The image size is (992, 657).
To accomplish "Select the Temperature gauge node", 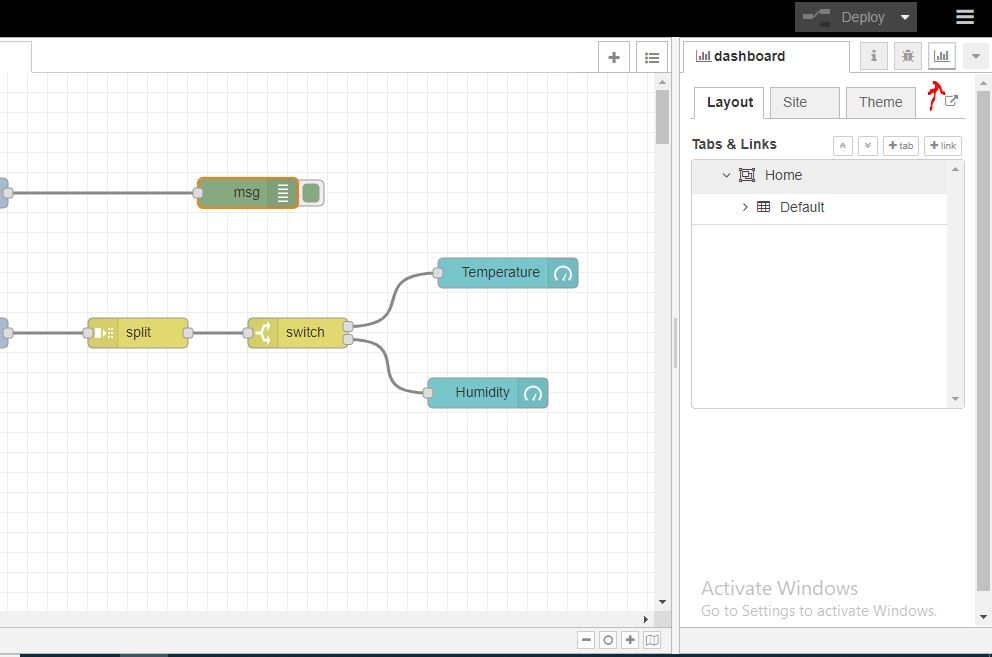I will (507, 273).
